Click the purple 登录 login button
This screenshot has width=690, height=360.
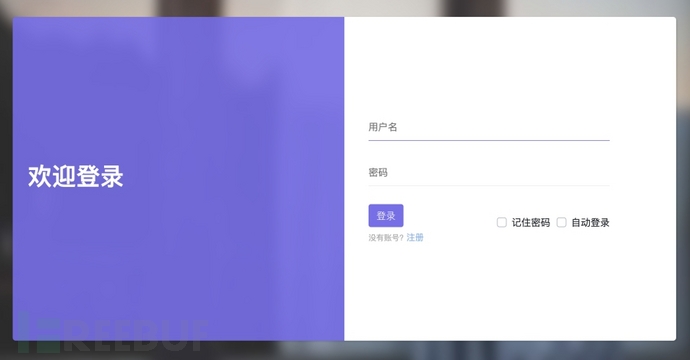click(386, 216)
